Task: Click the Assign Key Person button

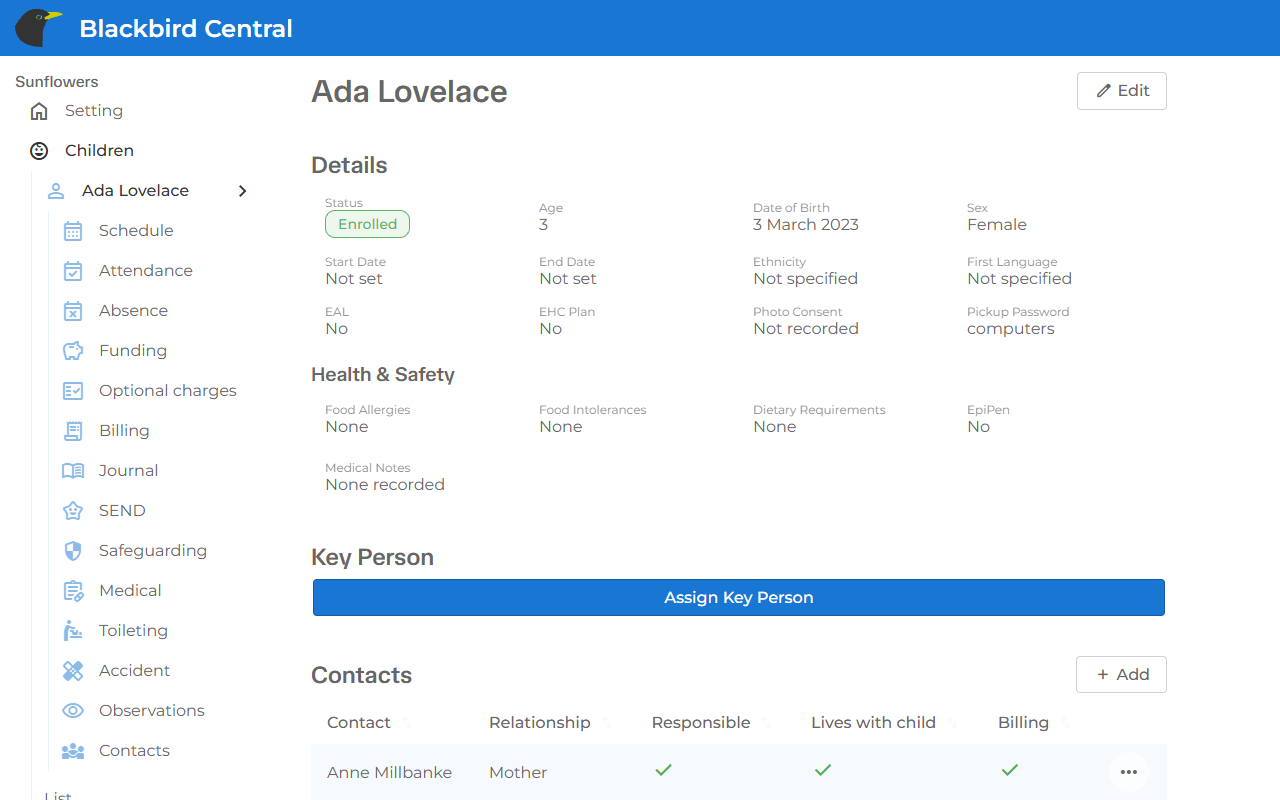Action: click(x=739, y=598)
